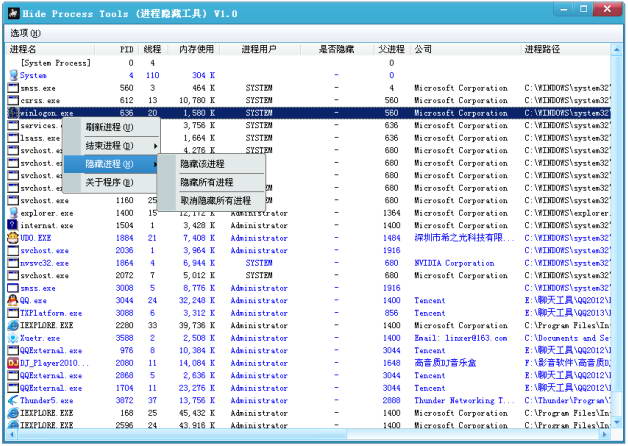The width and height of the screenshot is (628, 446).
Task: Click the DJ_Player2010 process icon
Action: (13, 363)
